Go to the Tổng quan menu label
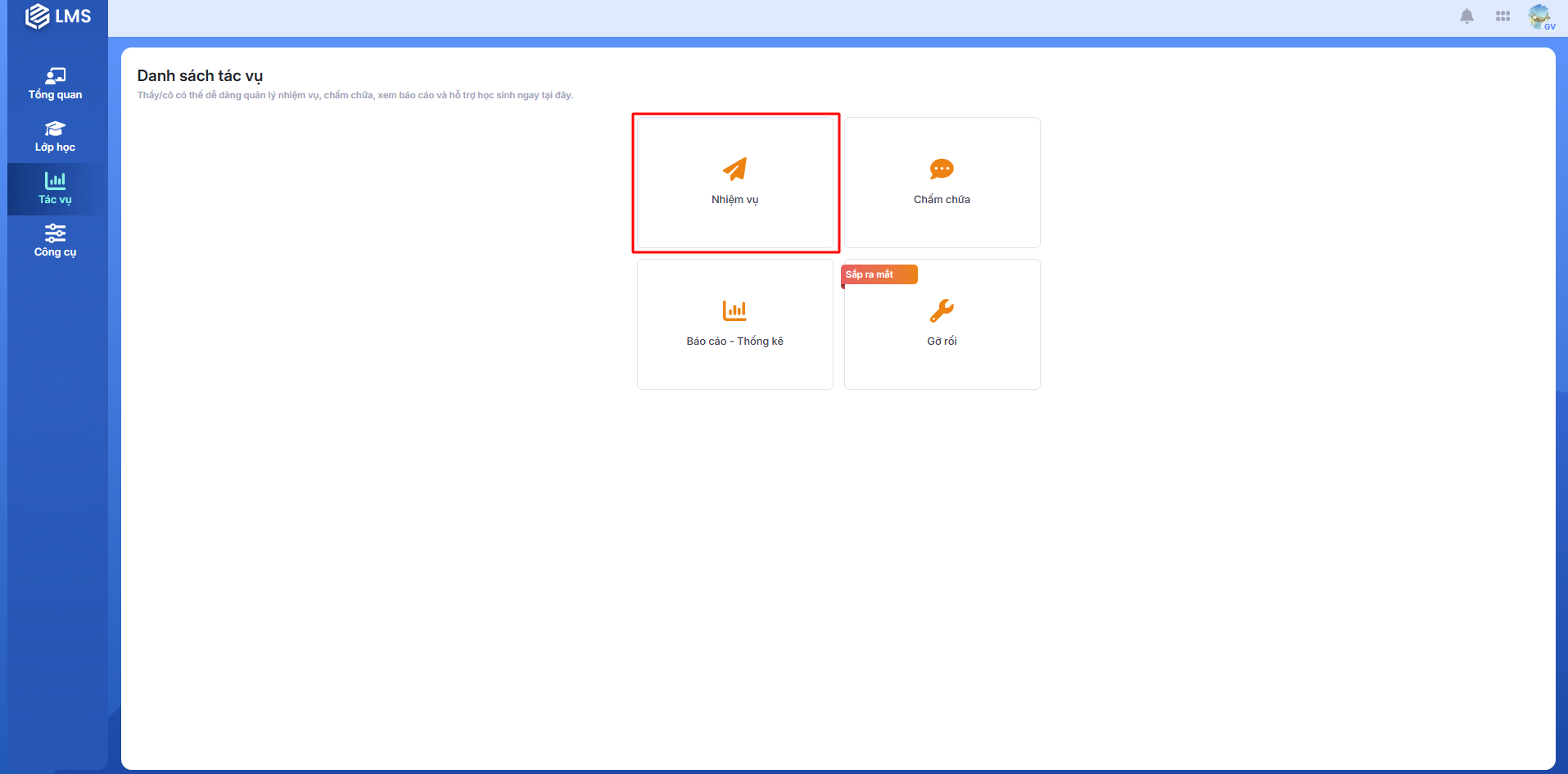1568x774 pixels. 55,95
